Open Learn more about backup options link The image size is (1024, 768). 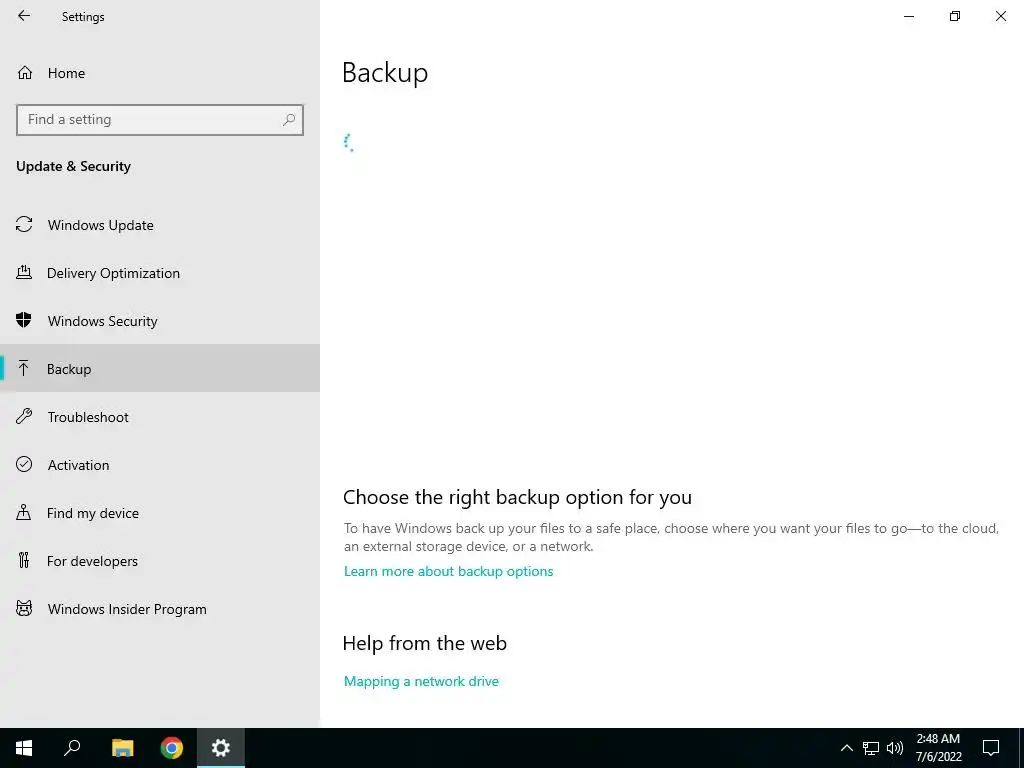click(449, 571)
